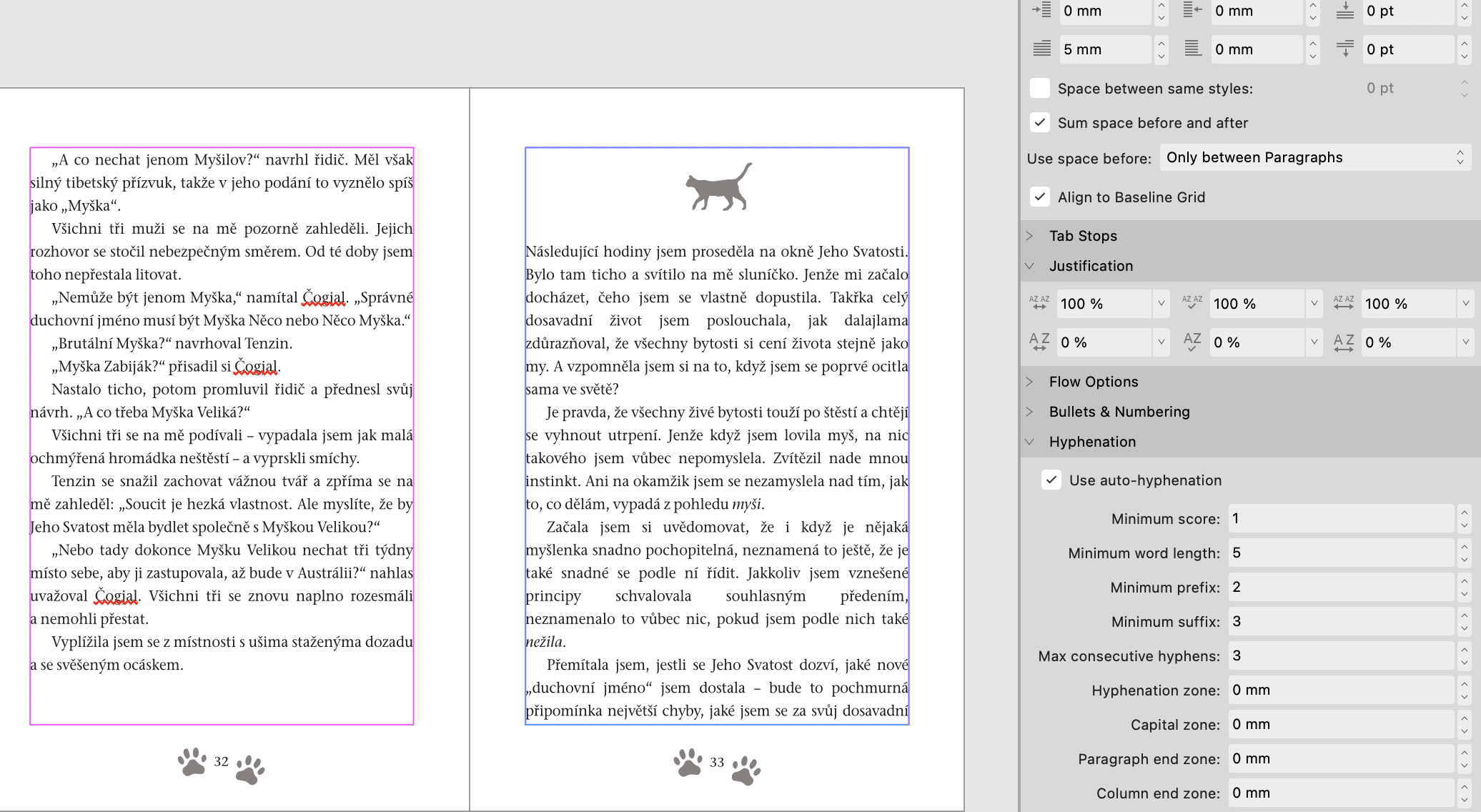Increase Minimum prefix with stepper up arrow

[x=1464, y=580]
